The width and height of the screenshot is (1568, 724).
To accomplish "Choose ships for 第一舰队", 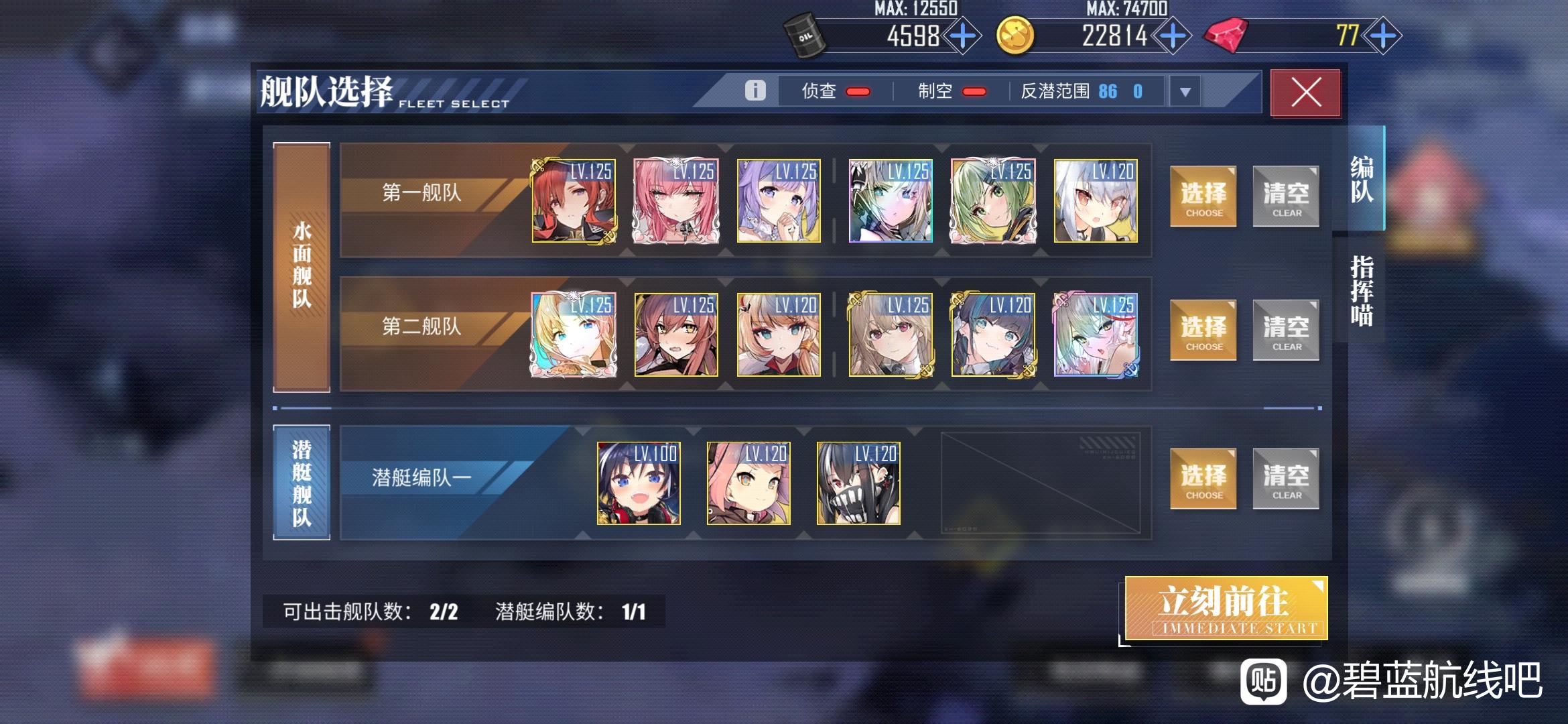I will click(x=1203, y=196).
